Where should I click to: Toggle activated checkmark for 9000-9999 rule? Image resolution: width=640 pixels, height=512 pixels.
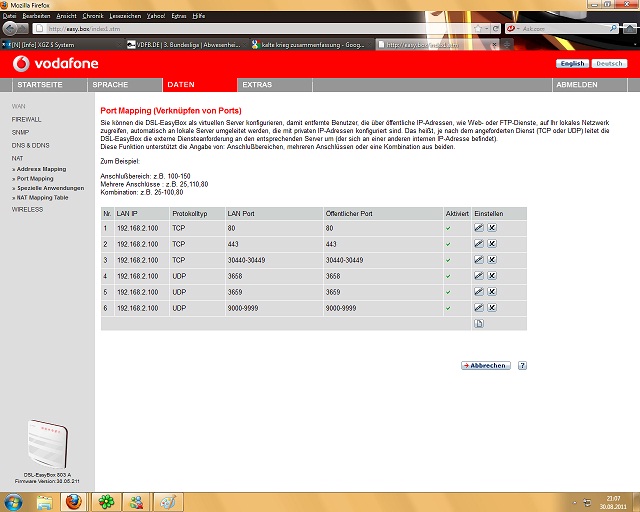coord(448,307)
